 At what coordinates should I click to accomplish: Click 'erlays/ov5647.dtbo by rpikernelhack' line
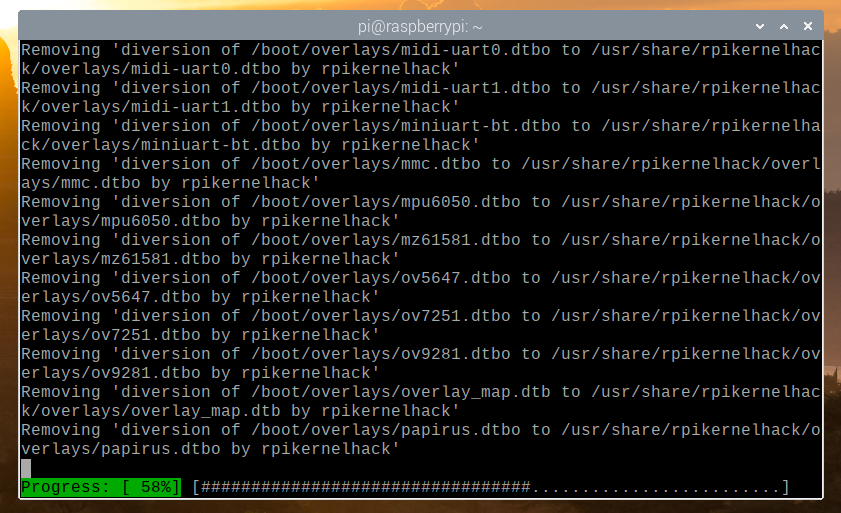pyautogui.click(x=201, y=297)
